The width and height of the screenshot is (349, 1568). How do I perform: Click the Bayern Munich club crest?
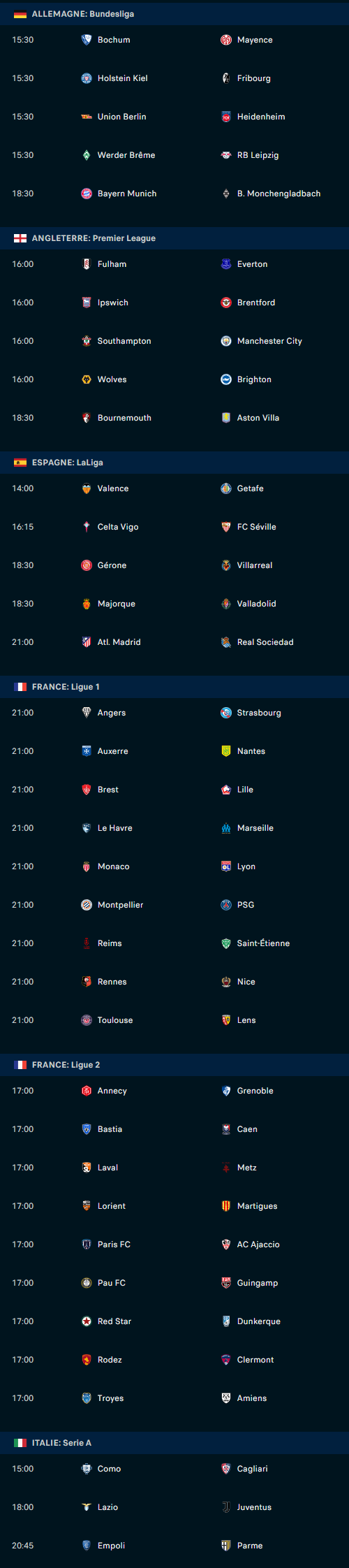[87, 194]
